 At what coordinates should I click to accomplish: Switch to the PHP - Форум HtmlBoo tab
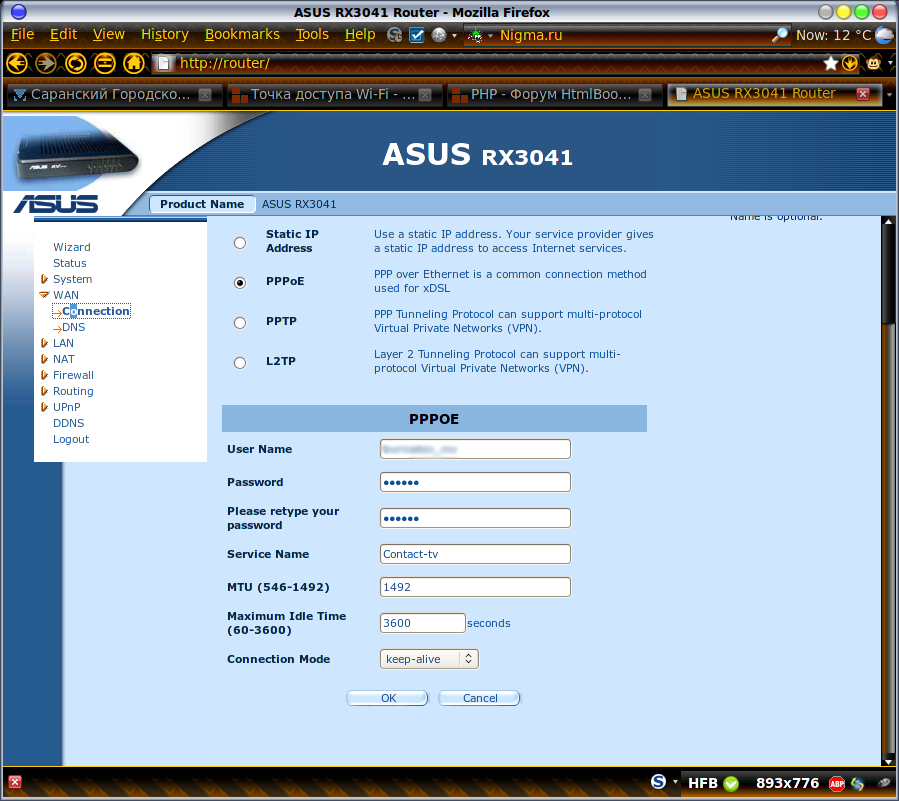tap(554, 95)
